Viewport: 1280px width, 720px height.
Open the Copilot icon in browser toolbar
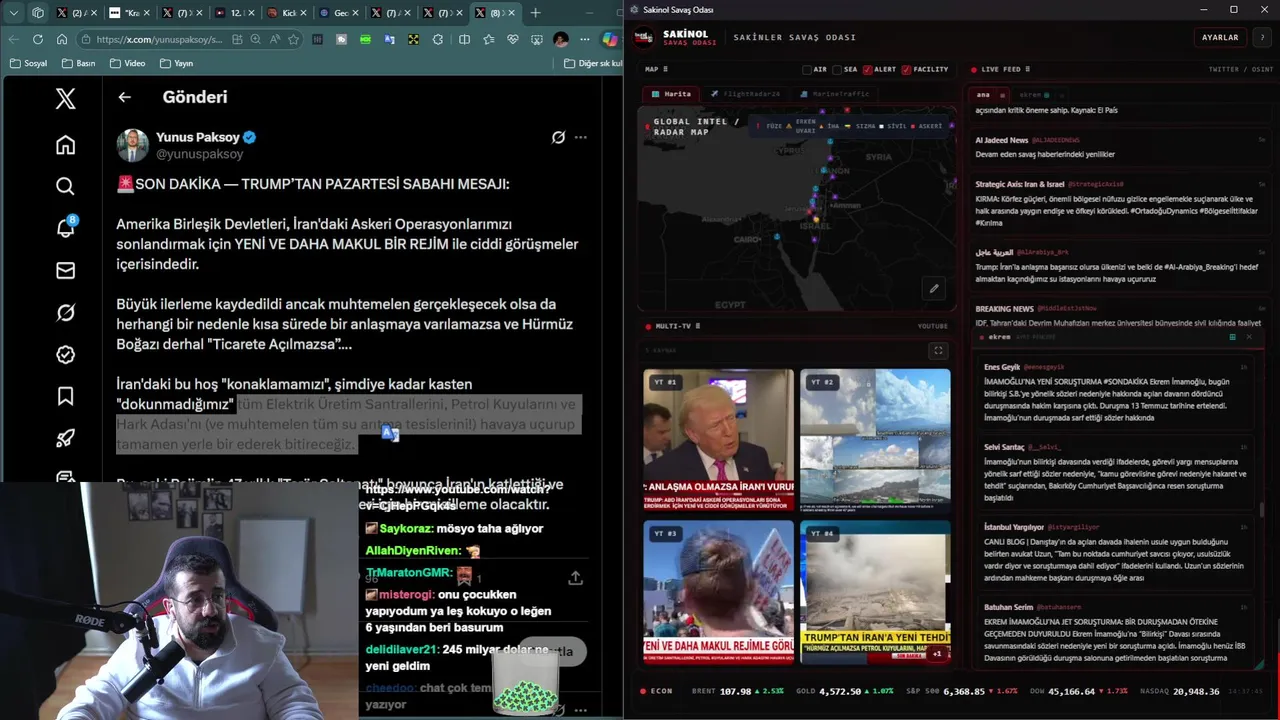point(609,39)
